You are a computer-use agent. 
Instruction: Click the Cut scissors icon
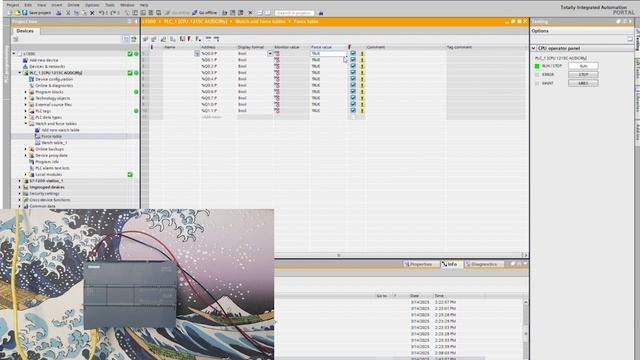(x=68, y=13)
